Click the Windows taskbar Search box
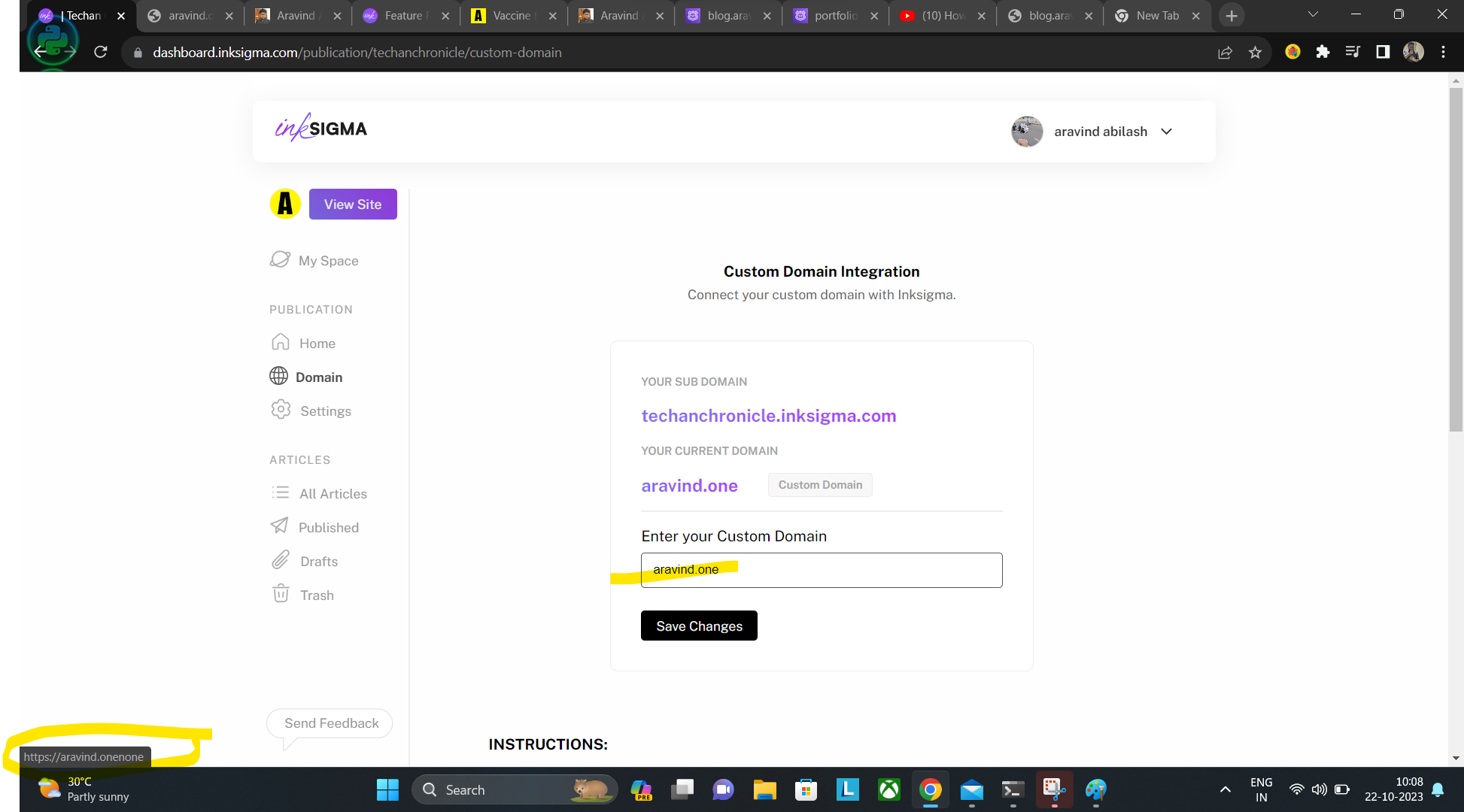Screen dimensions: 1464x812 [515, 789]
